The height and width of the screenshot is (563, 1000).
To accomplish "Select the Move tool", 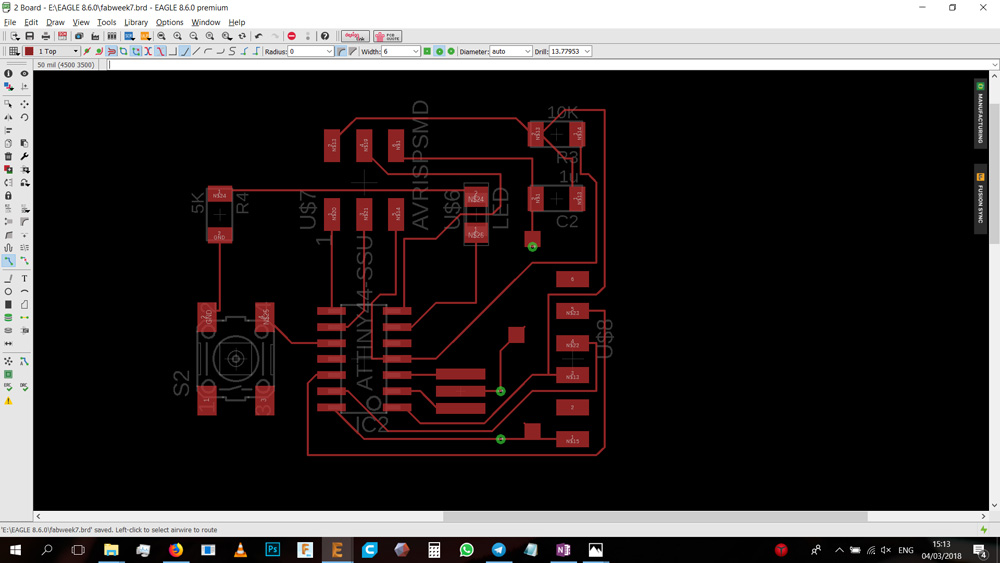I will click(x=24, y=104).
